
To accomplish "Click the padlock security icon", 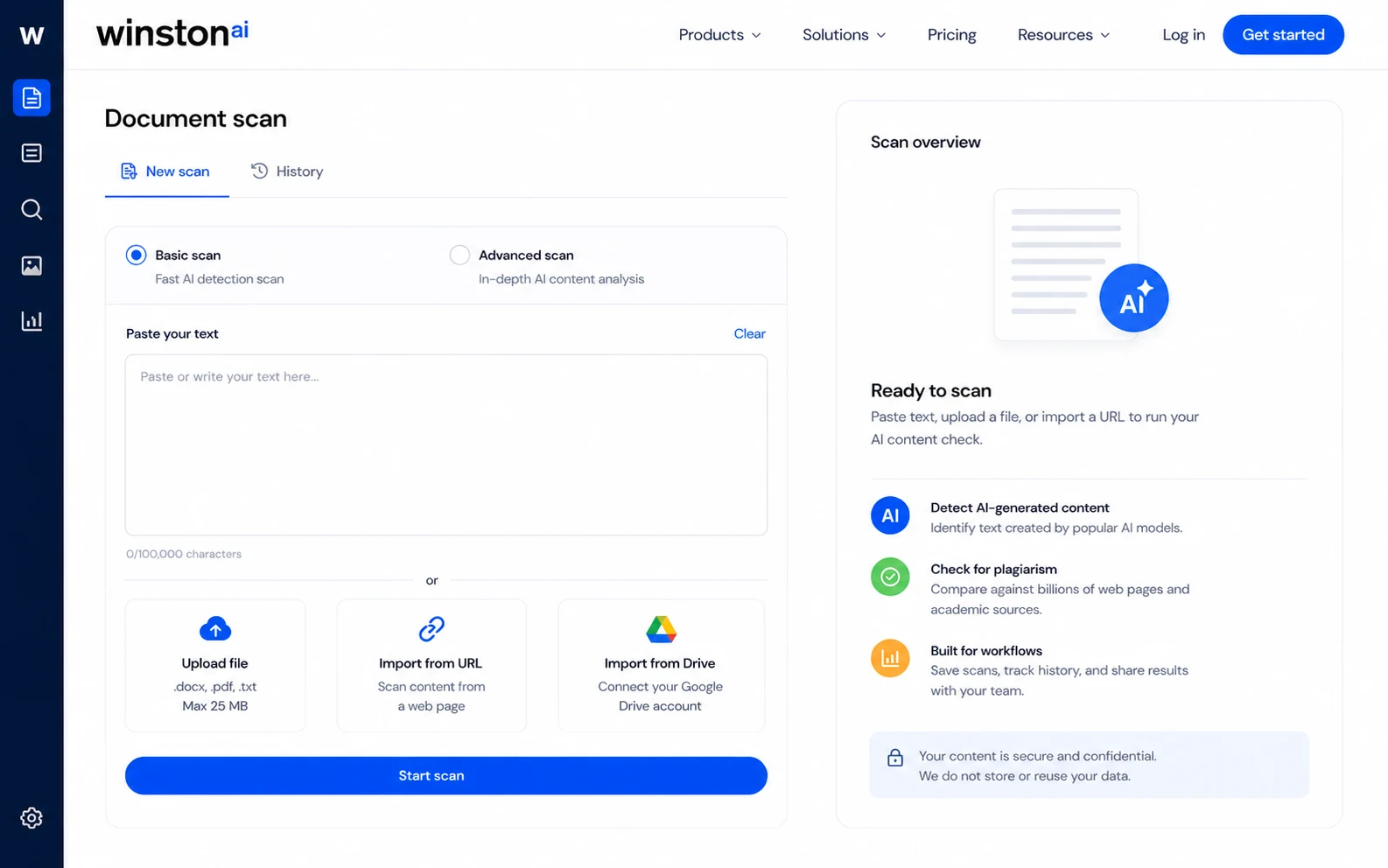I will click(894, 758).
